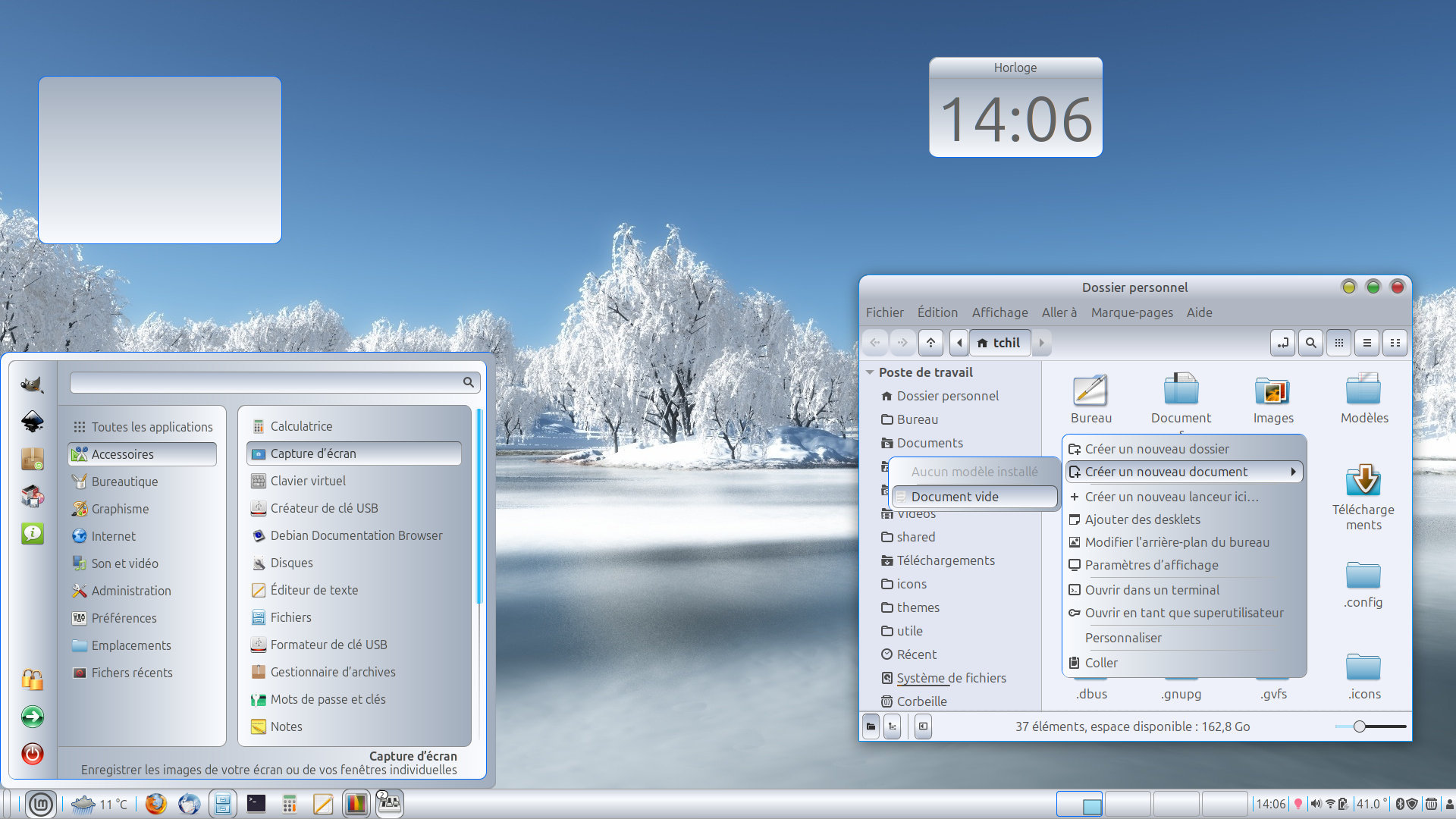Open the calculator launcher in the panel

pyautogui.click(x=289, y=804)
